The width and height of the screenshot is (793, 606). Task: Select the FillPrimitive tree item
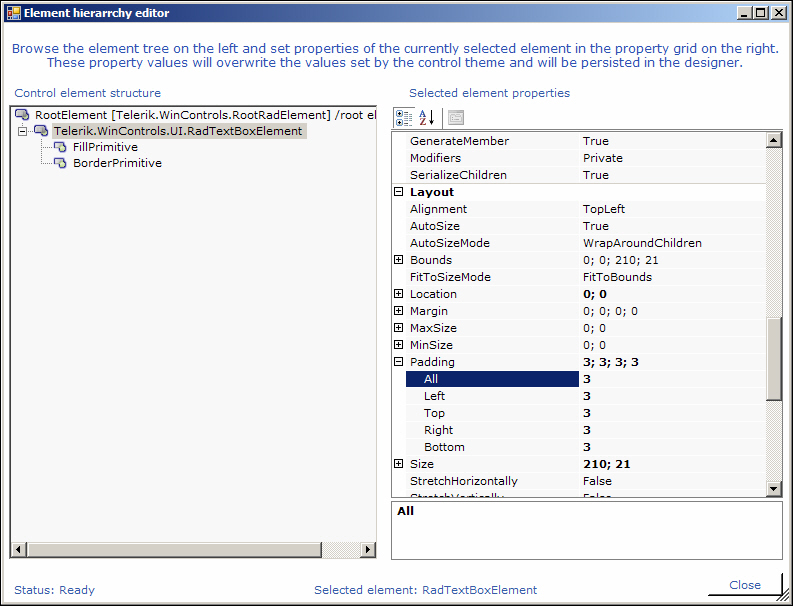pos(105,147)
